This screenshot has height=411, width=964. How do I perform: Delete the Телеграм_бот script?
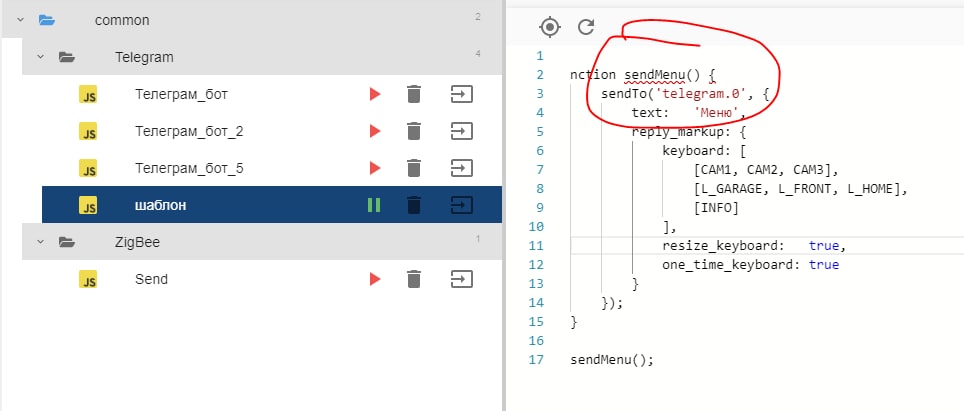coord(414,95)
